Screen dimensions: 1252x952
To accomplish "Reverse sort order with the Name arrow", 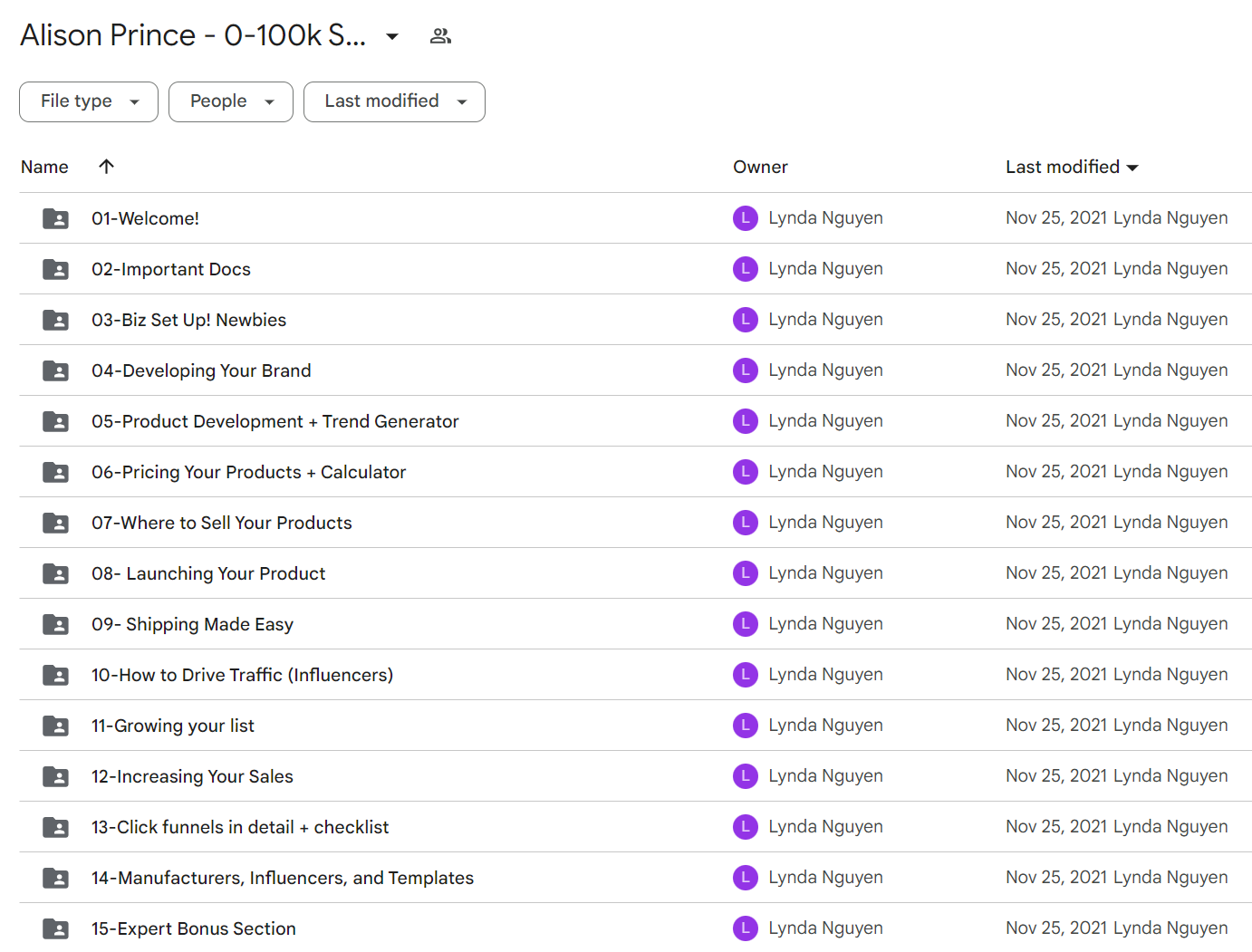I will (106, 167).
